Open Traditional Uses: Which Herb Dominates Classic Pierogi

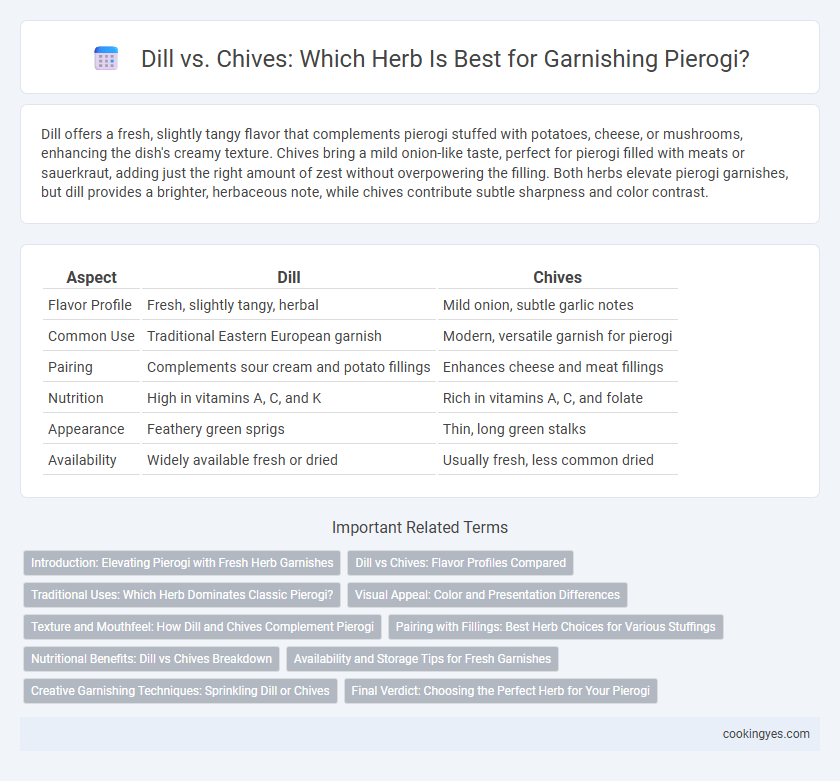182,595
